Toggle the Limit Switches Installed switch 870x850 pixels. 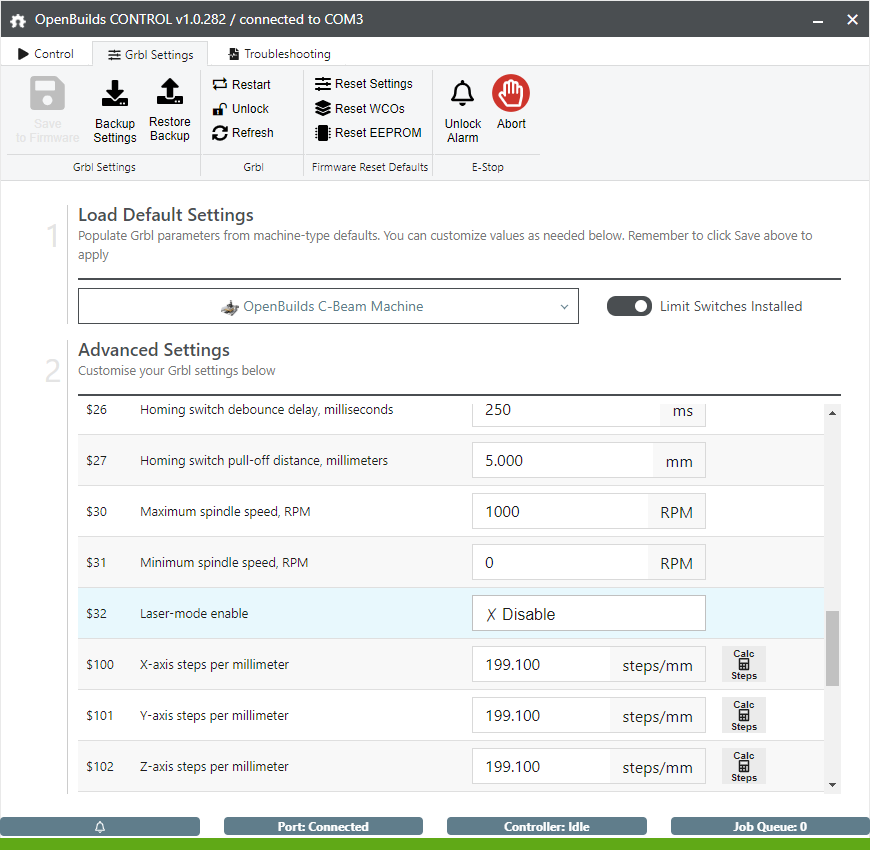pos(629,306)
